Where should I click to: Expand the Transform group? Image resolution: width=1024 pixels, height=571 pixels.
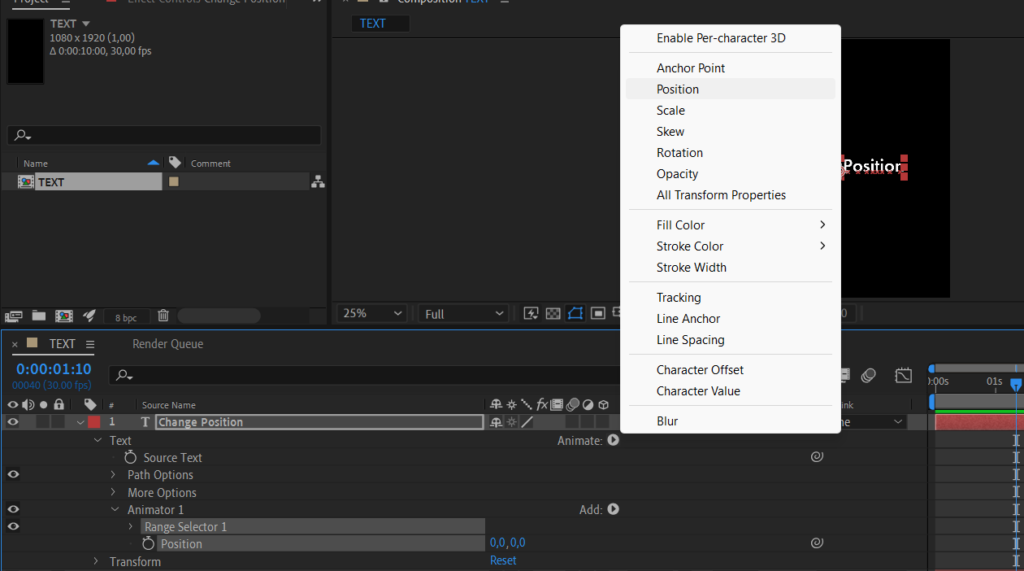coord(96,561)
